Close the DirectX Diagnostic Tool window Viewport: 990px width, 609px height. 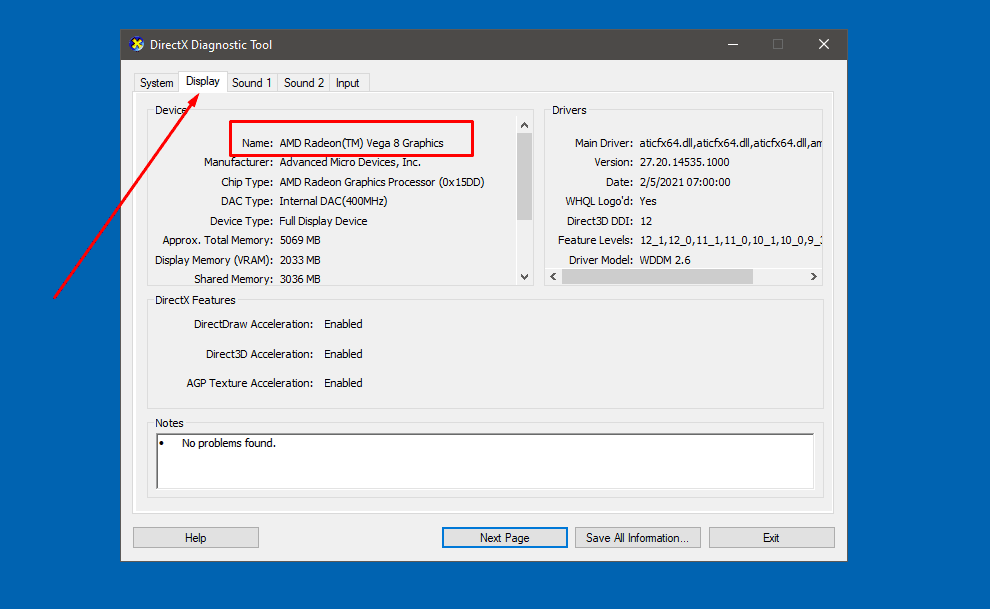point(824,44)
